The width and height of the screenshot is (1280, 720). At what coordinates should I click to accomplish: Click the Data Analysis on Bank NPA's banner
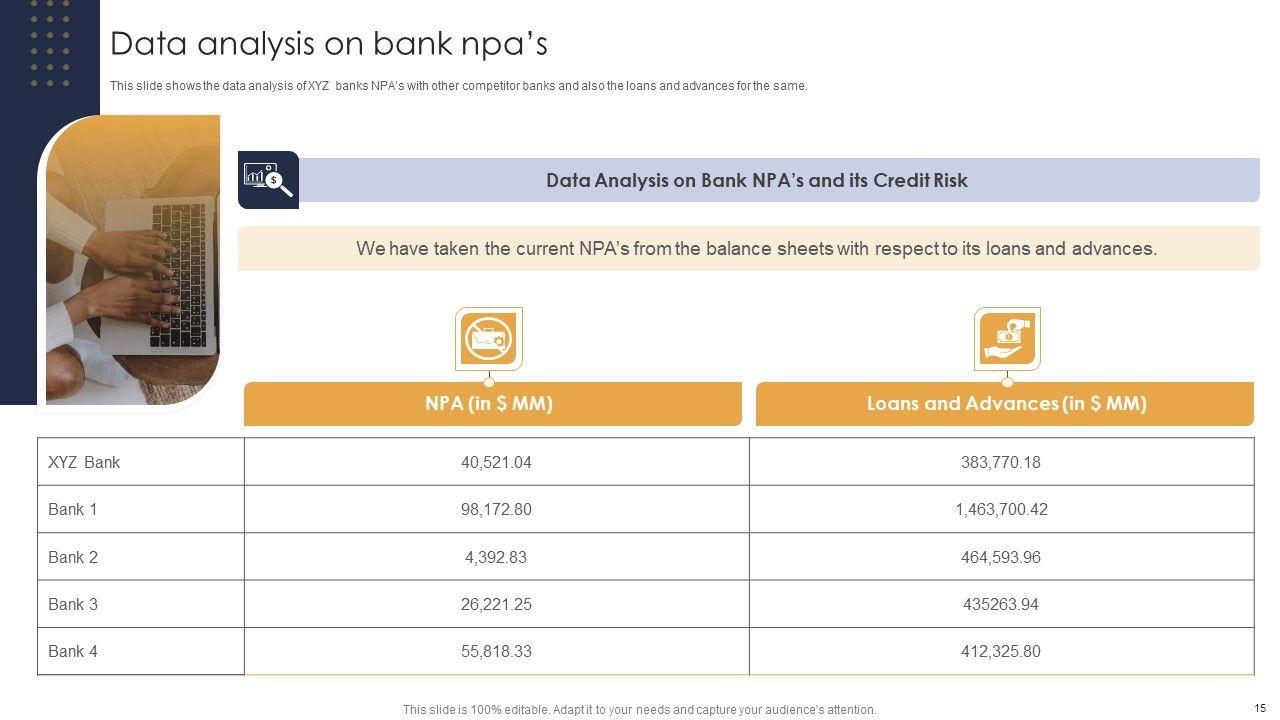756,181
